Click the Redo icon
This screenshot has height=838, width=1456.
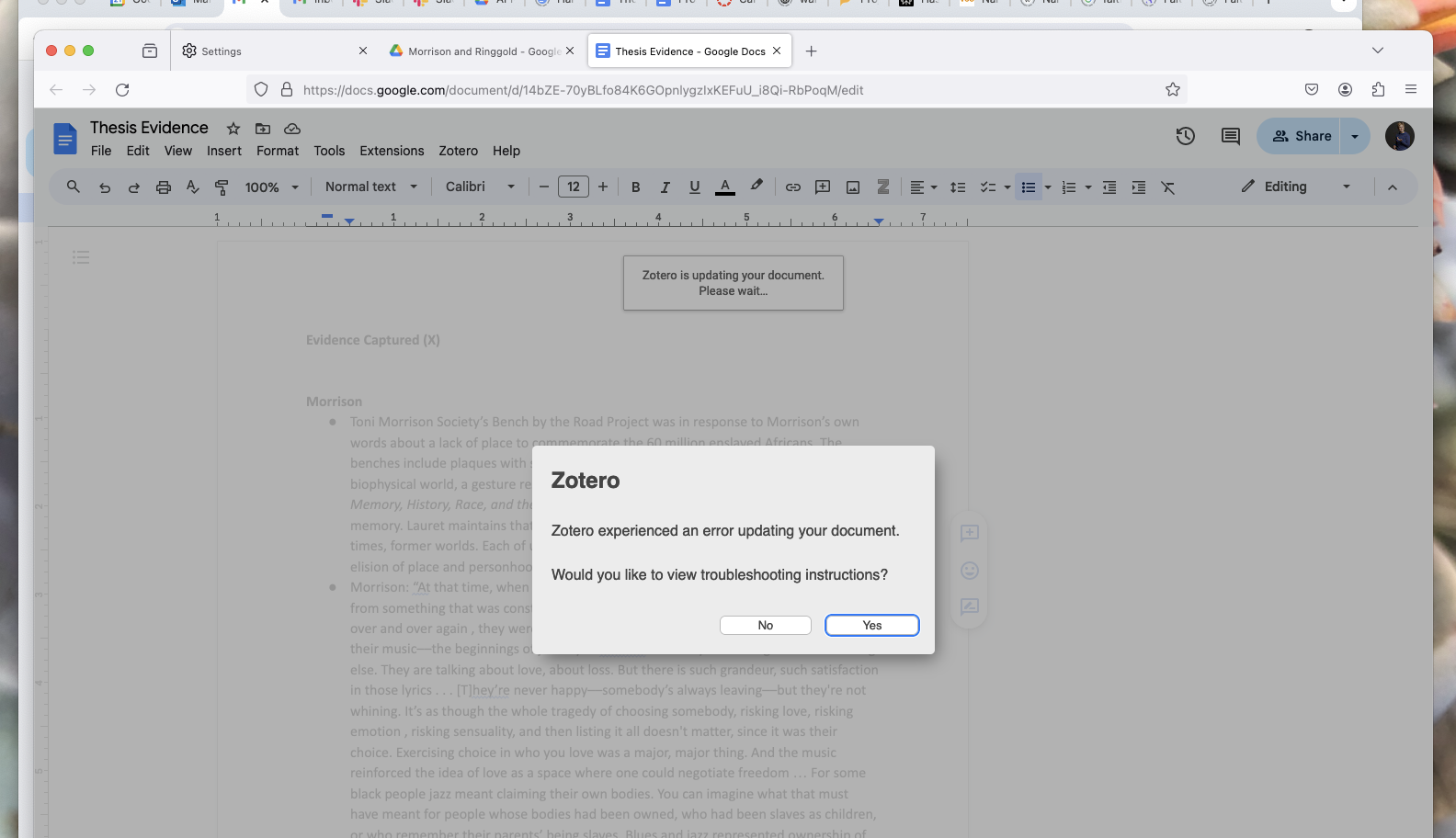point(134,187)
